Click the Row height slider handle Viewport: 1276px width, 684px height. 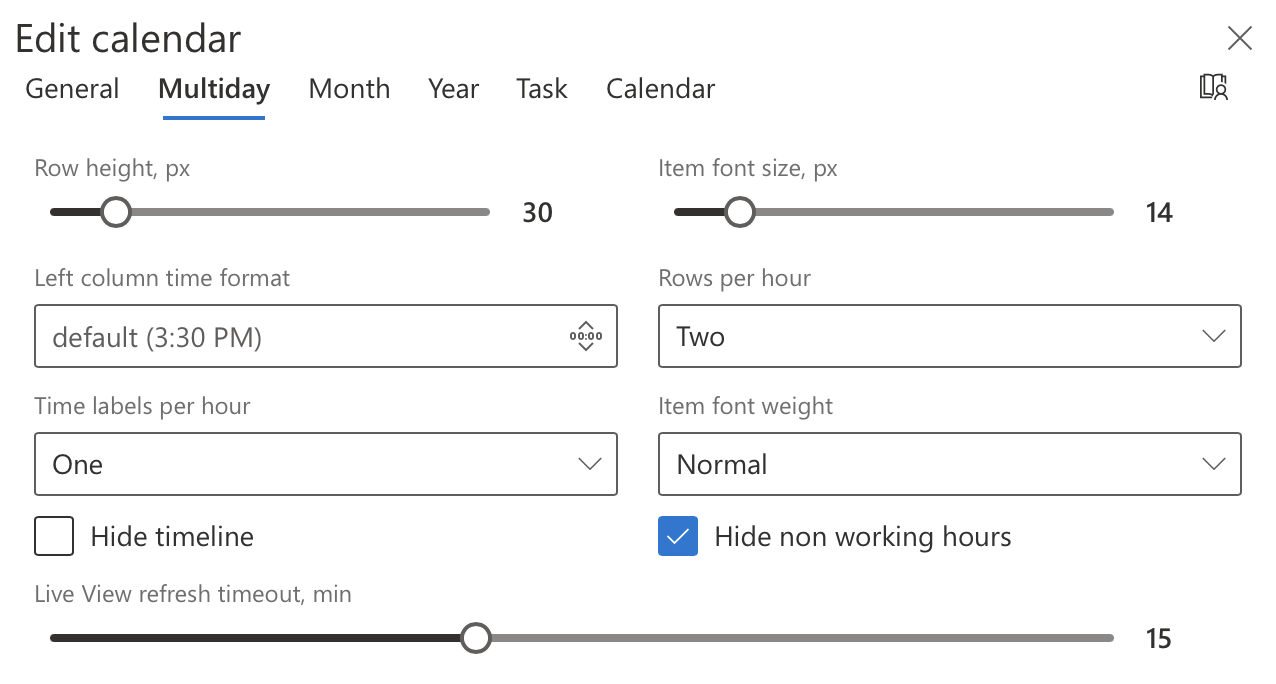116,212
